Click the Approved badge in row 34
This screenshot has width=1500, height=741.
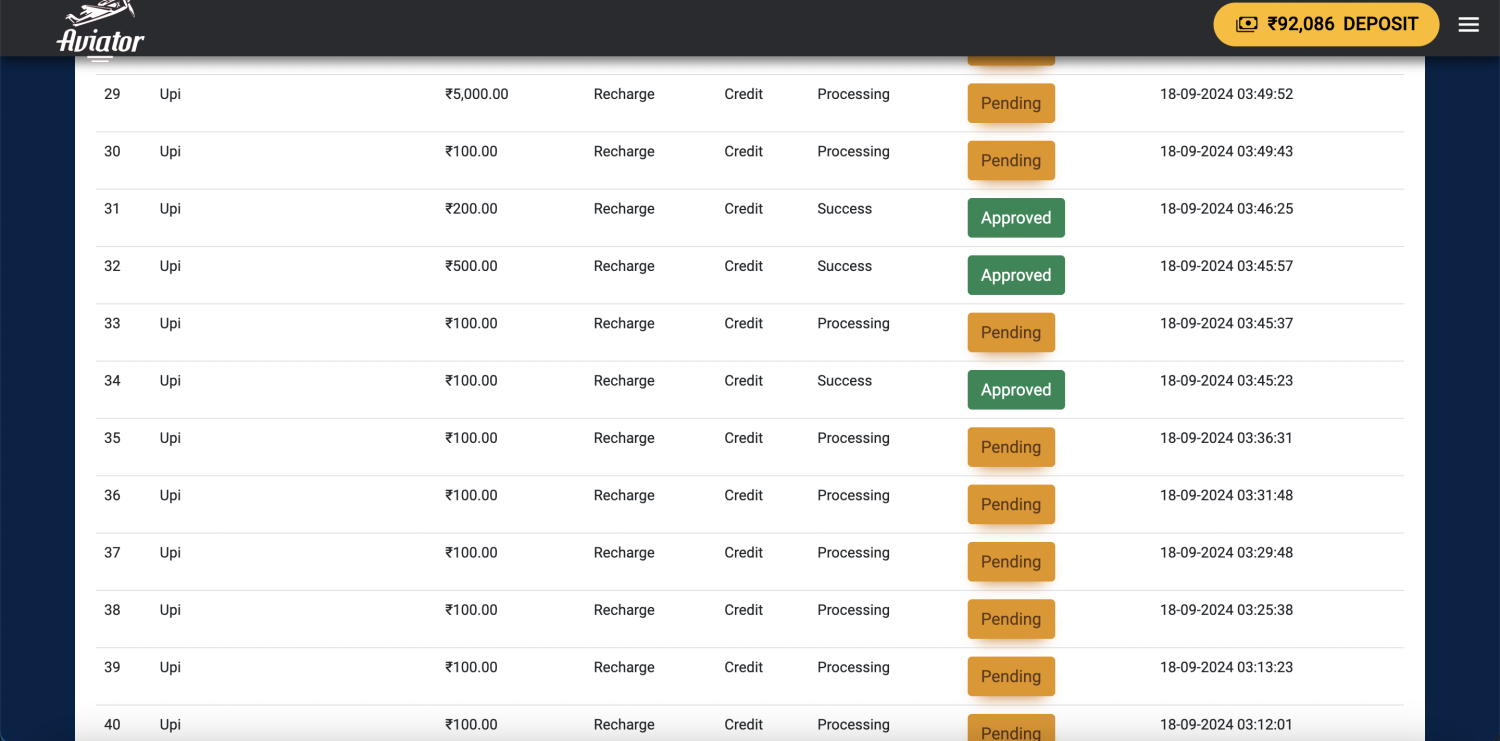pos(1015,390)
